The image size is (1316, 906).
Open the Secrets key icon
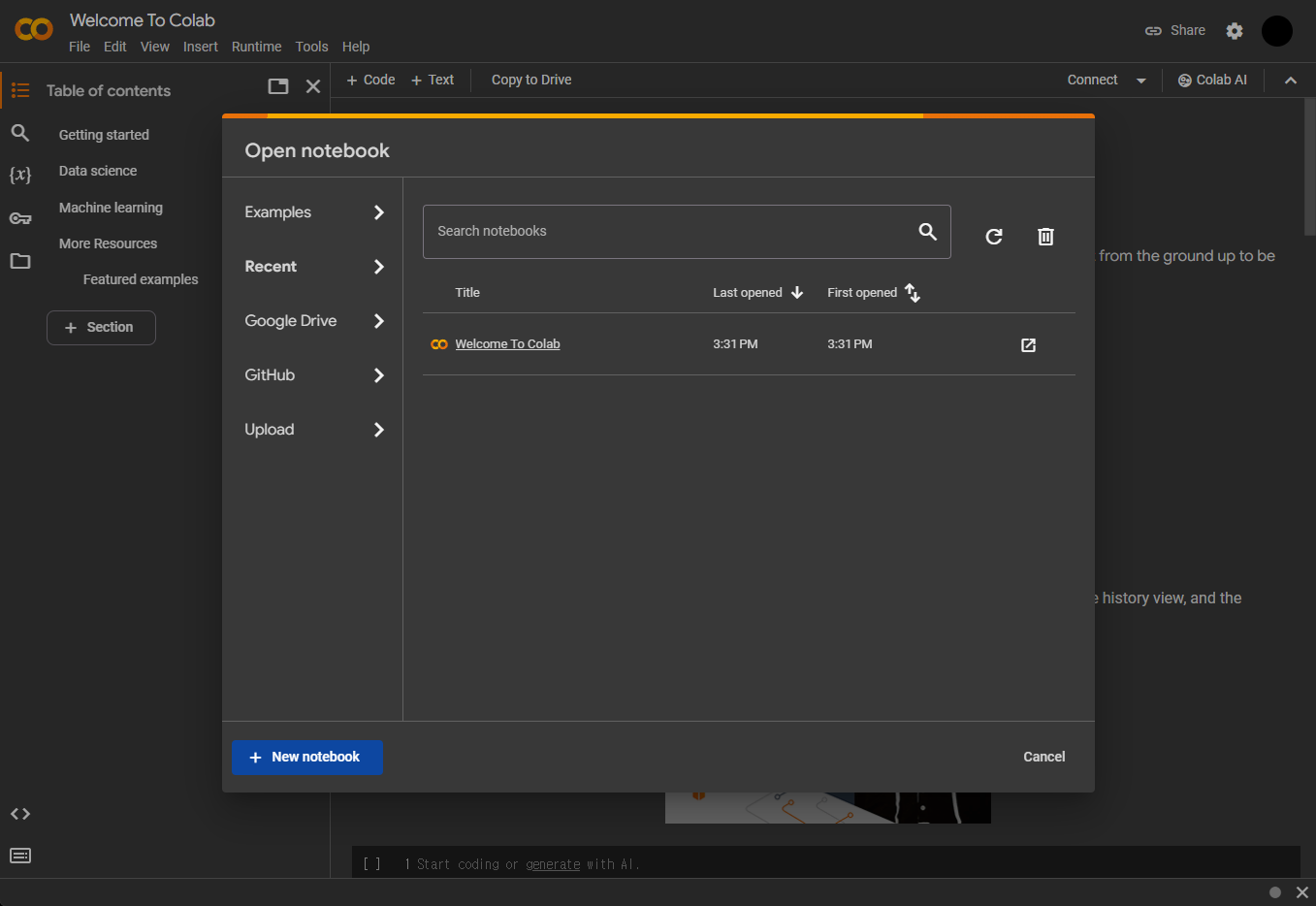click(x=20, y=218)
